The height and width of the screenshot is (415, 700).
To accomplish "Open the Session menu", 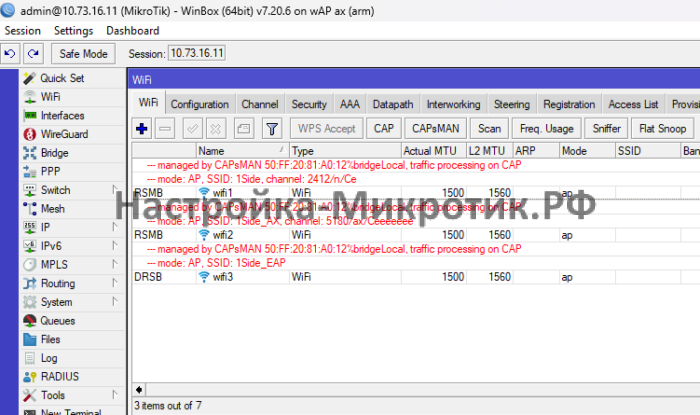I will pyautogui.click(x=22, y=31).
